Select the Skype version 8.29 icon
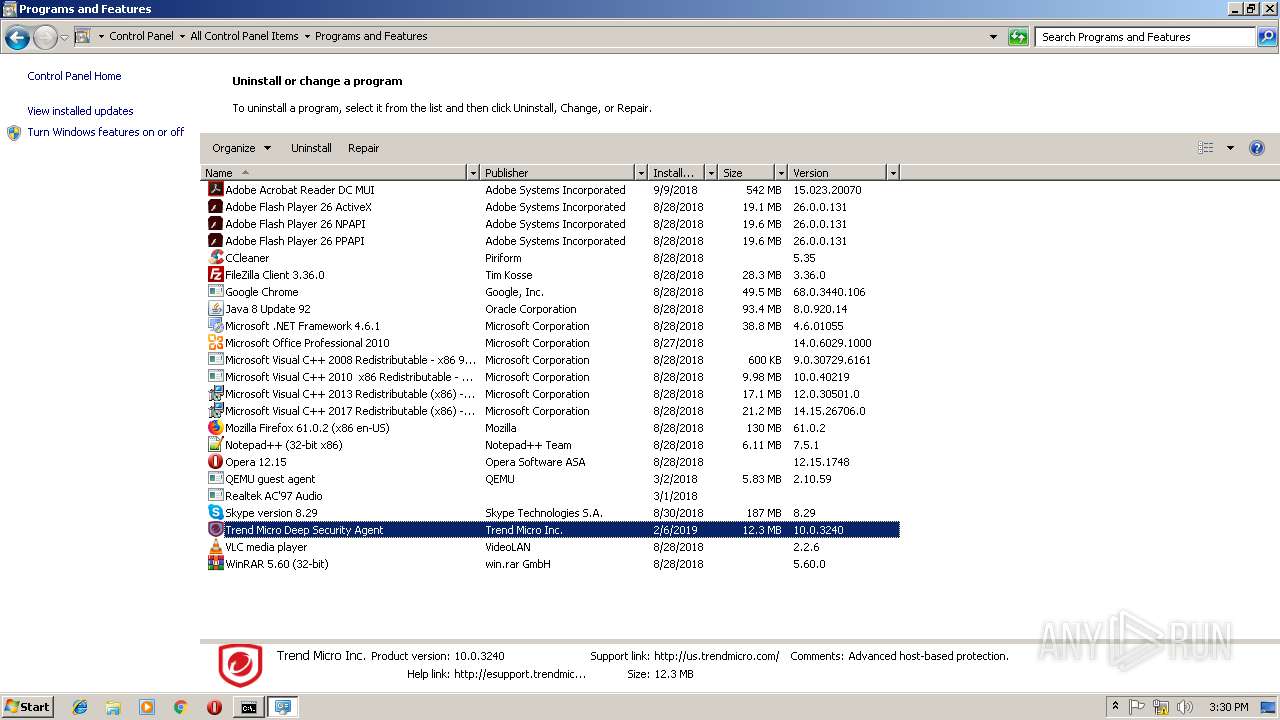The image size is (1280, 720). point(215,512)
